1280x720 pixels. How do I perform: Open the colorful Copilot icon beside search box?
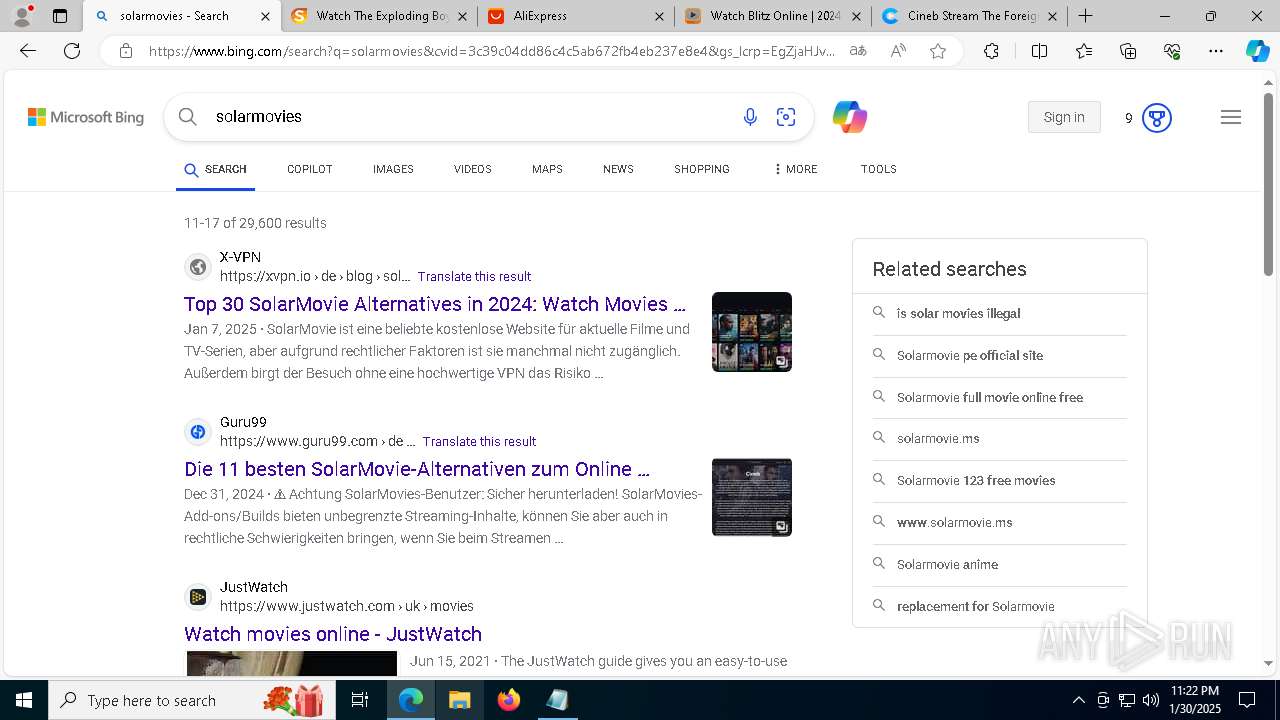[849, 117]
